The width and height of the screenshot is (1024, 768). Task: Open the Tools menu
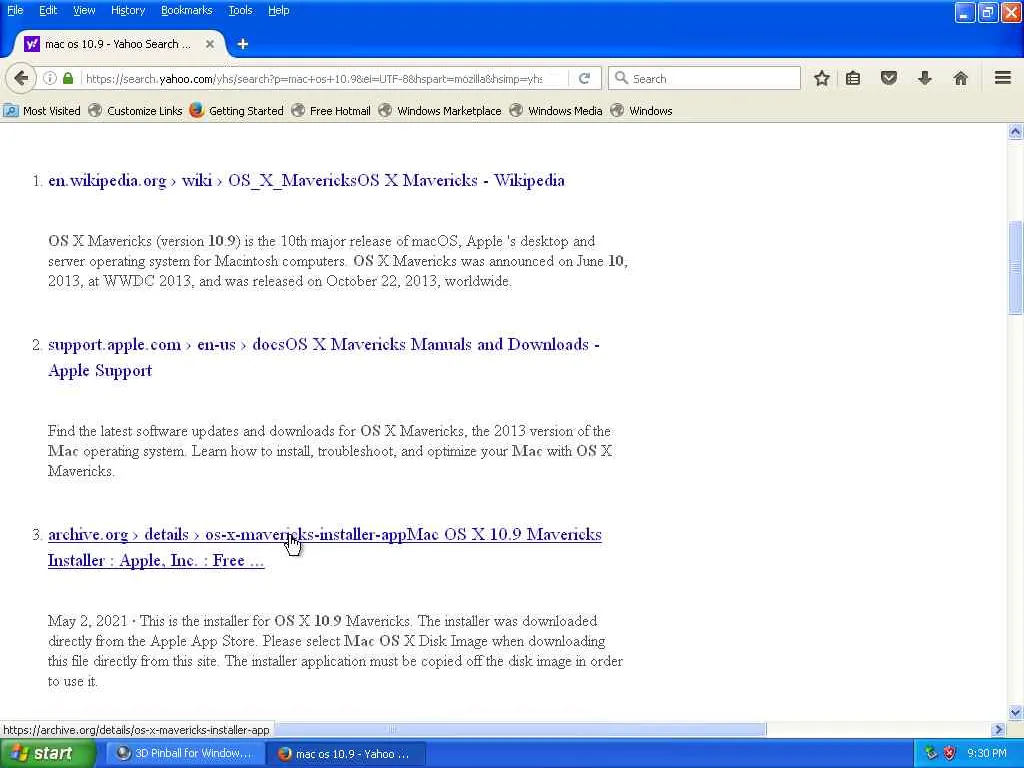pos(240,10)
